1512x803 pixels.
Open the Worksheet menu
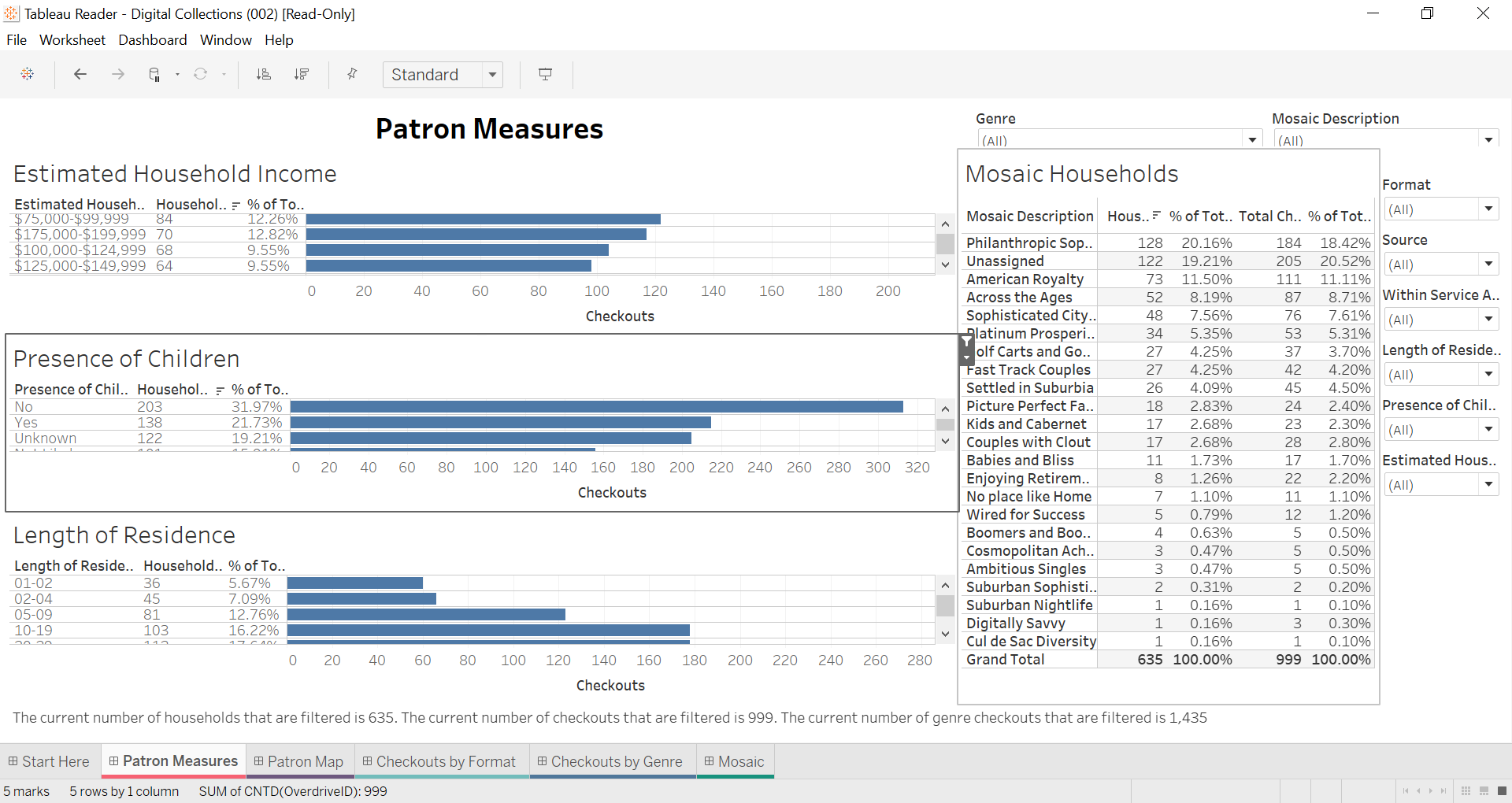72,40
